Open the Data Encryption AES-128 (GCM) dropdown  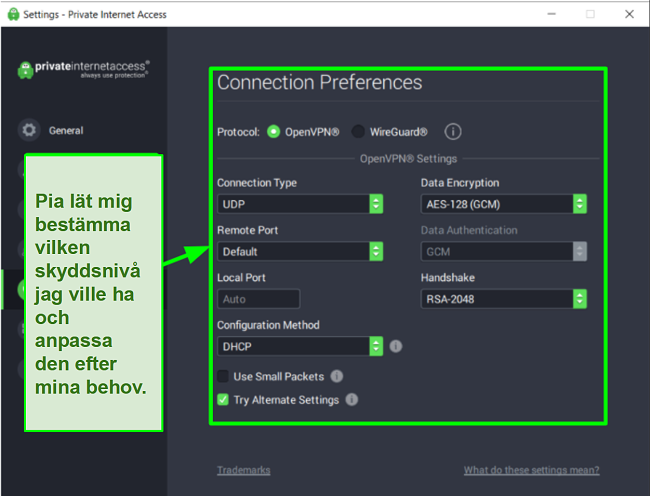click(504, 204)
